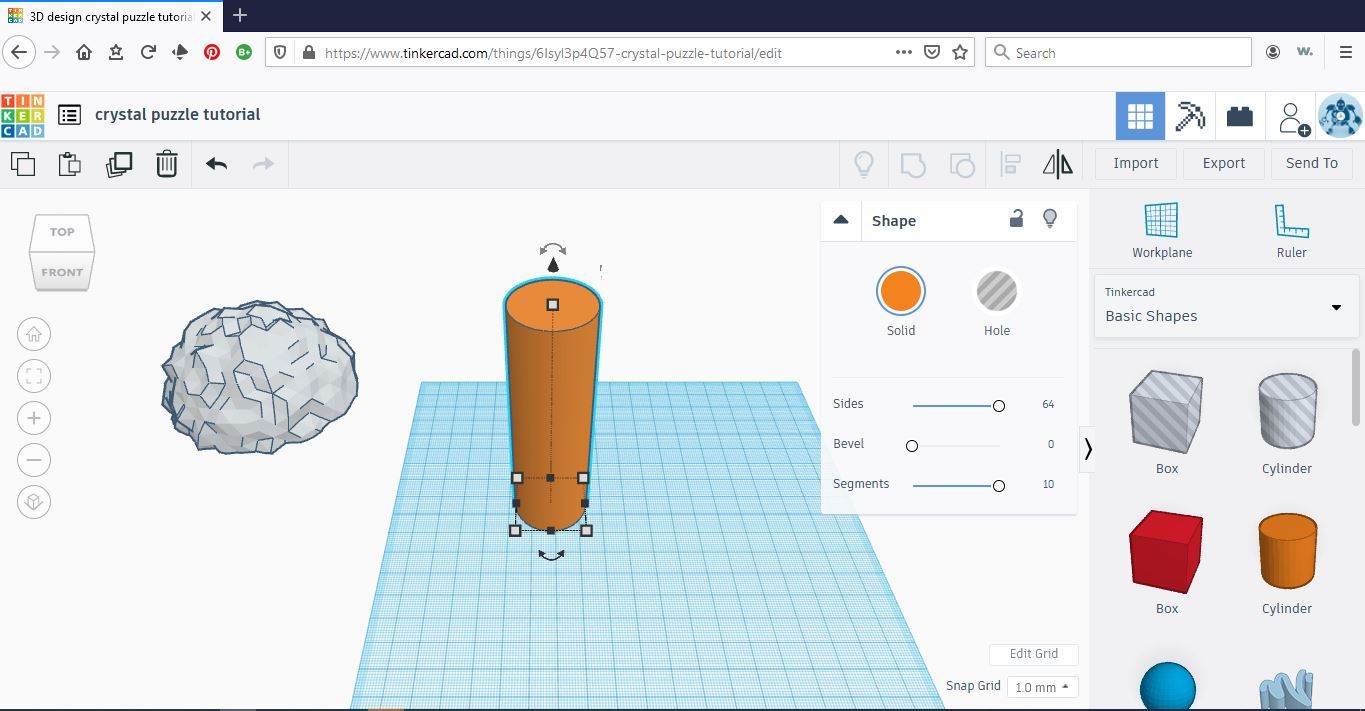
Task: Open the Bricks mode
Action: click(1240, 116)
